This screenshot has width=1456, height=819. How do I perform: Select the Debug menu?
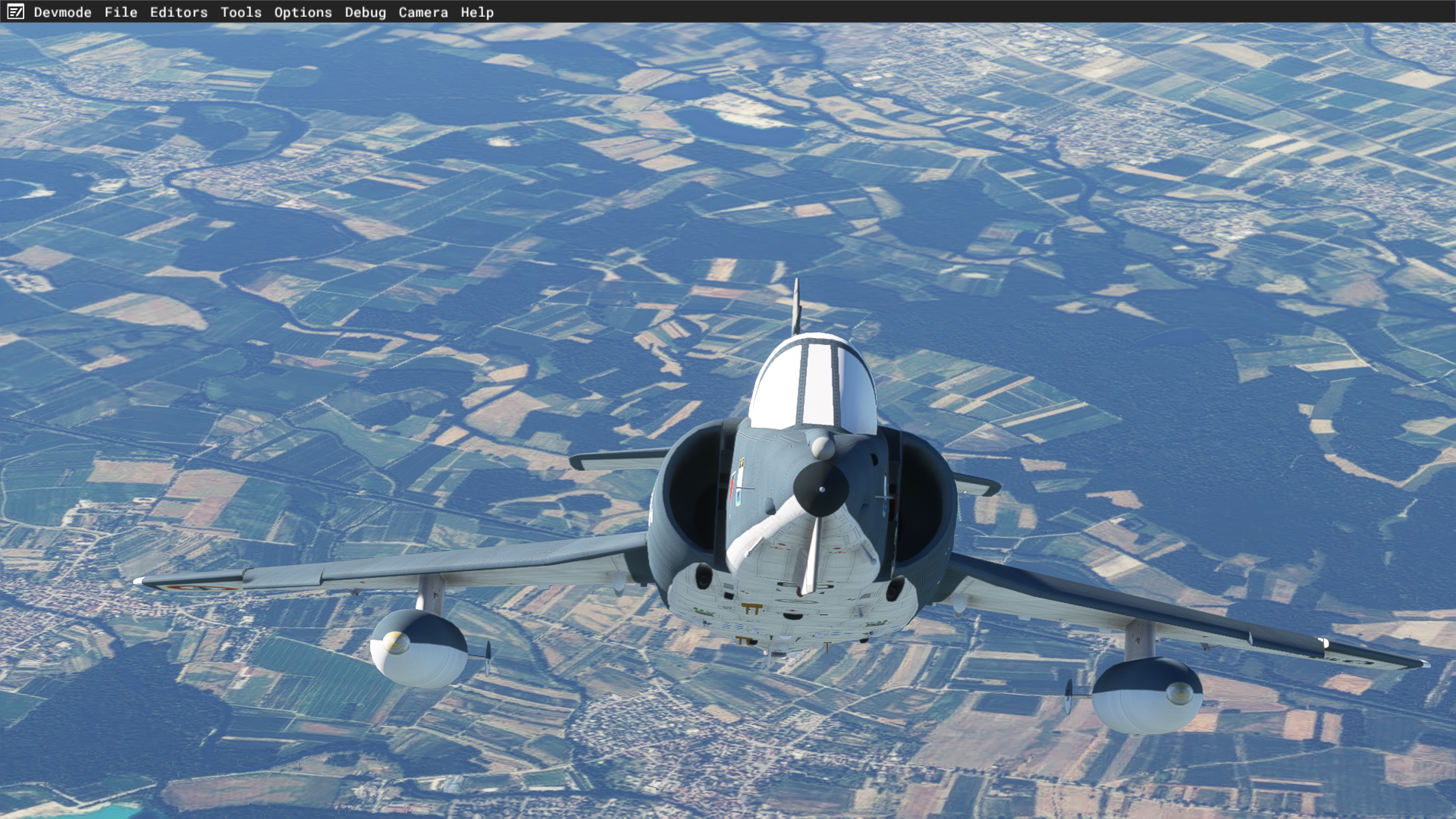(x=365, y=12)
